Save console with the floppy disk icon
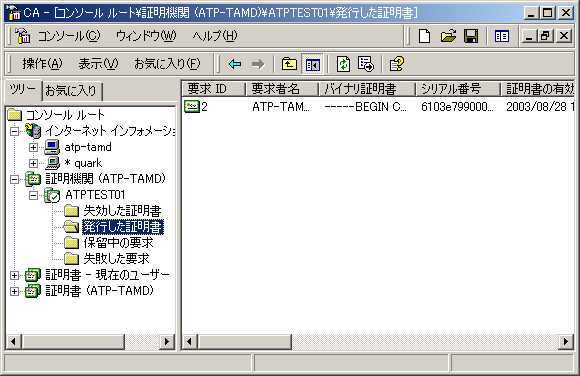Viewport: 580px width, 376px height. point(471,36)
